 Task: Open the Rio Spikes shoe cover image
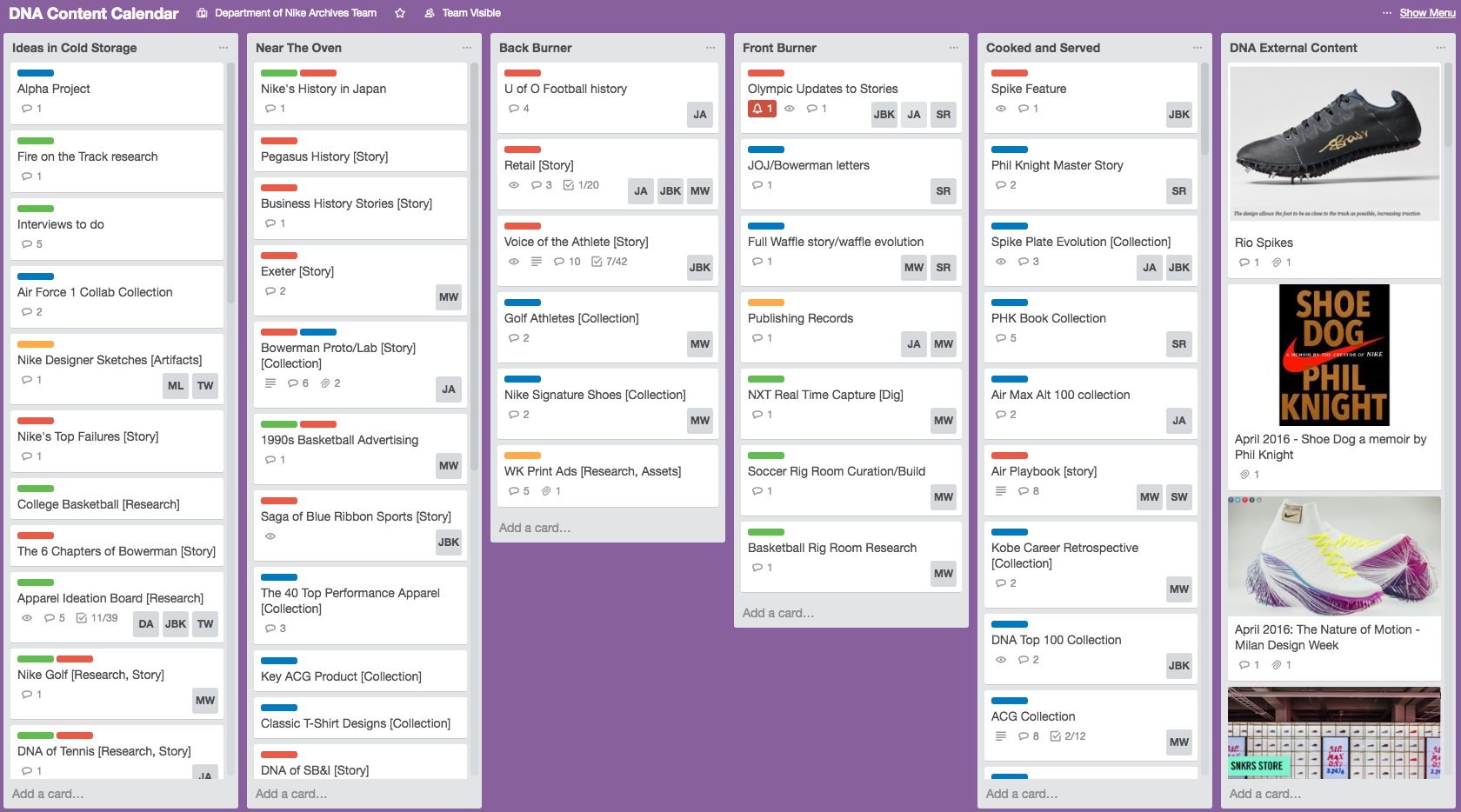pyautogui.click(x=1334, y=143)
